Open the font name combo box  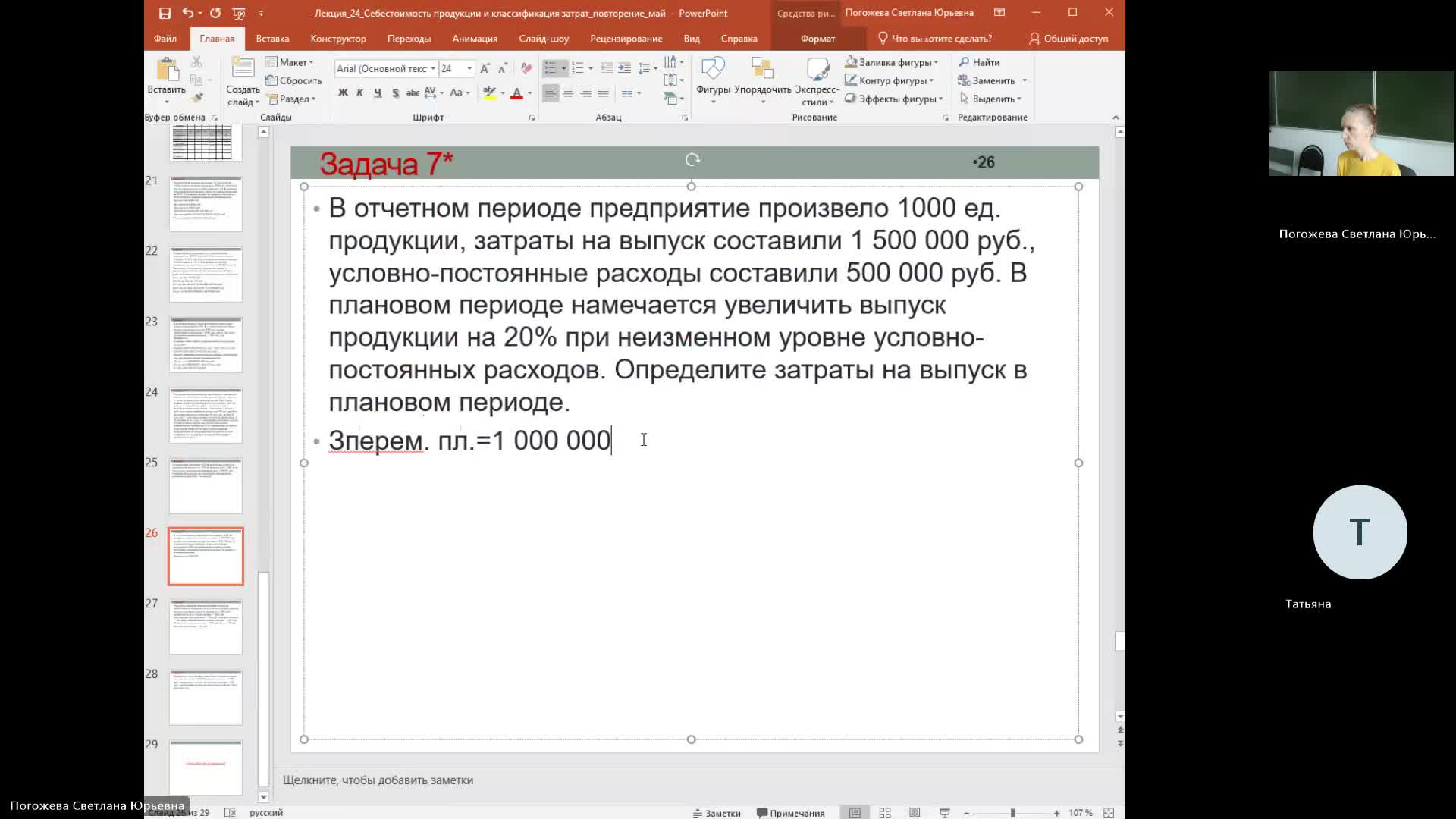386,68
